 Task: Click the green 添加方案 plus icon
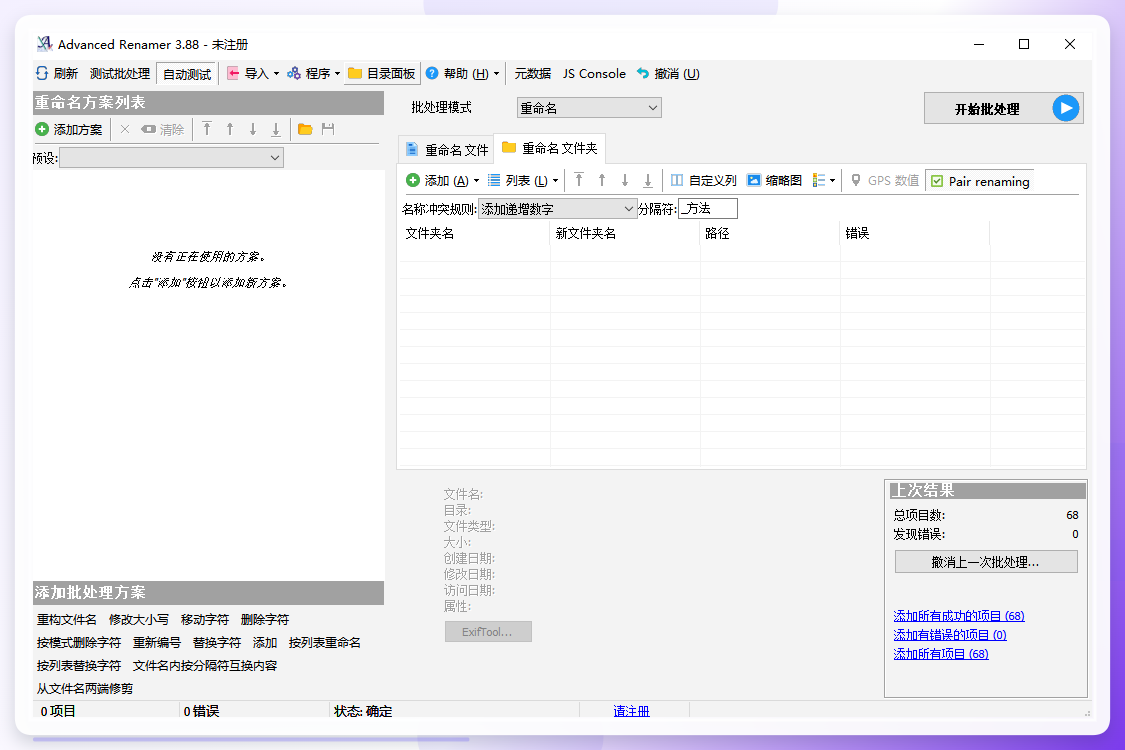click(x=42, y=129)
